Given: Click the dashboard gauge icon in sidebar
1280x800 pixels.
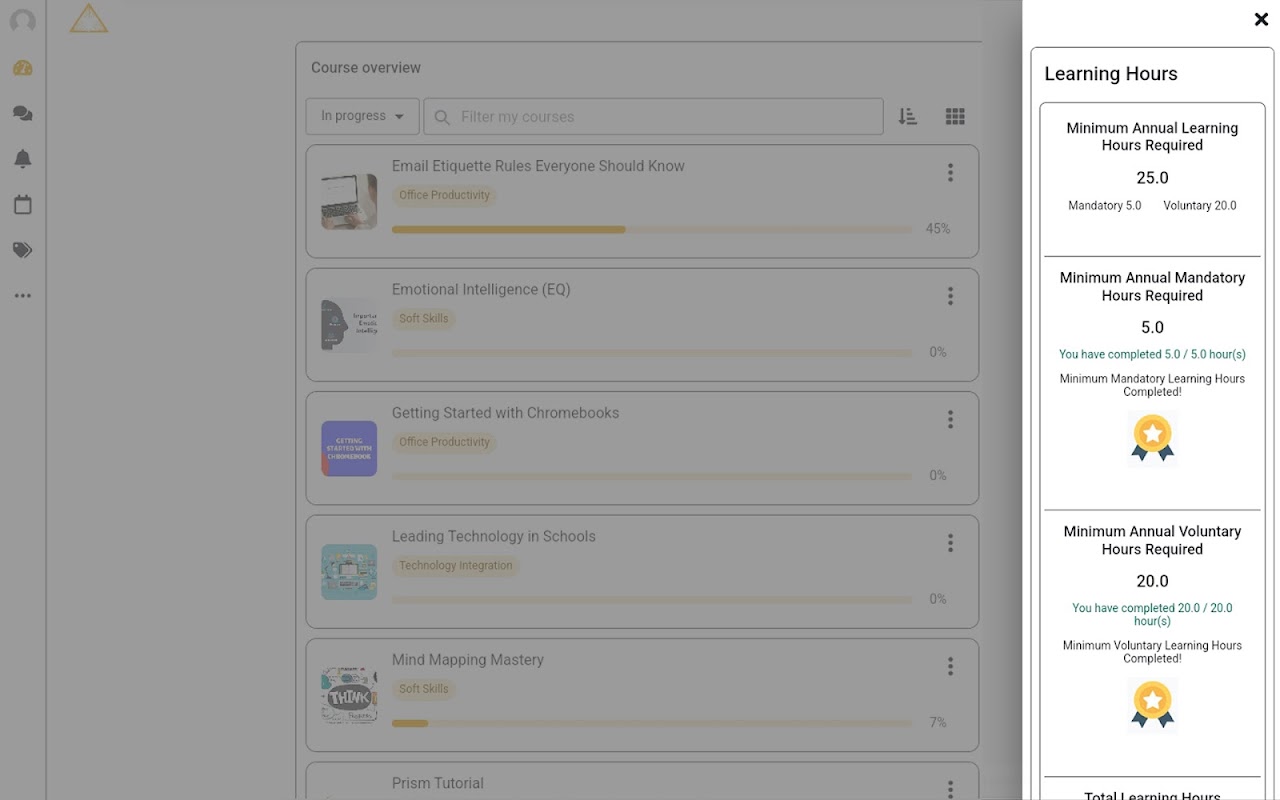Looking at the screenshot, I should (22, 68).
